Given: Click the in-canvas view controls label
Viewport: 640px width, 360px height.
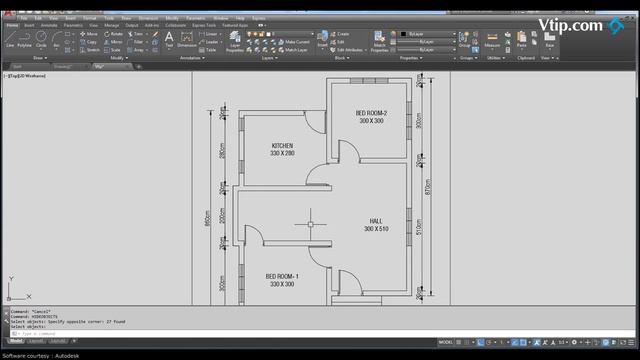Looking at the screenshot, I should click(25, 76).
